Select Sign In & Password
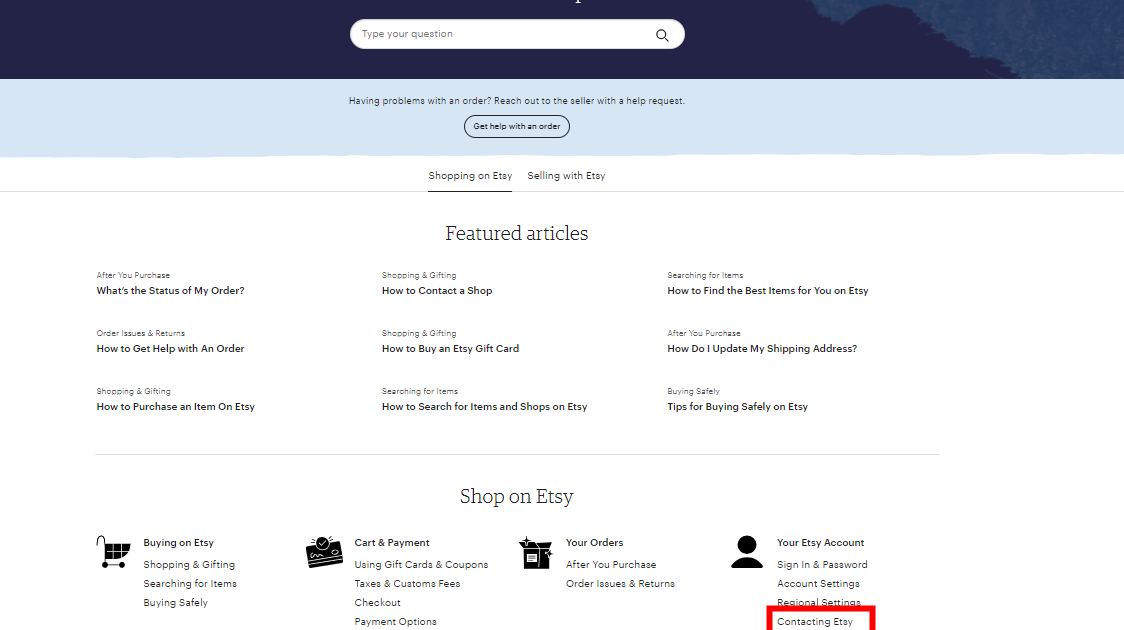Screen dimensions: 1124x630 [x=822, y=564]
